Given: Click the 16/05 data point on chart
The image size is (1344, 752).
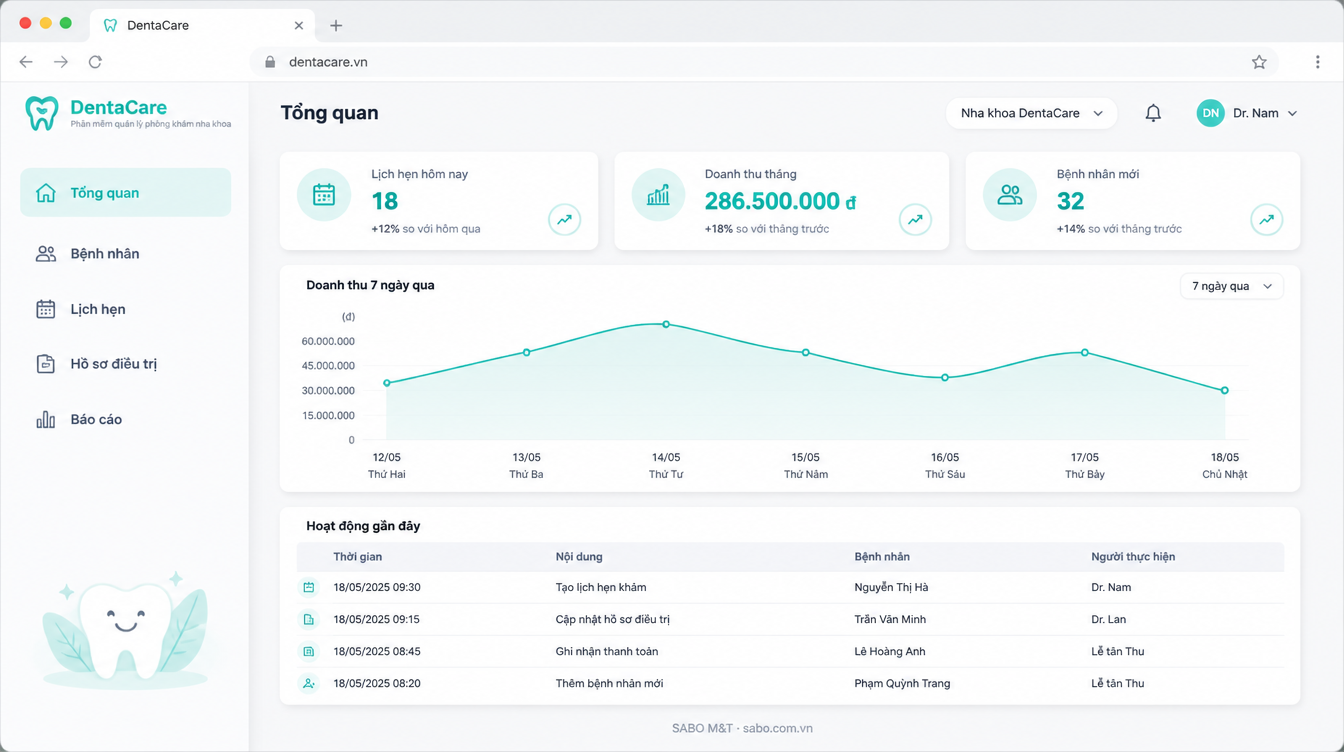Looking at the screenshot, I should [x=945, y=378].
